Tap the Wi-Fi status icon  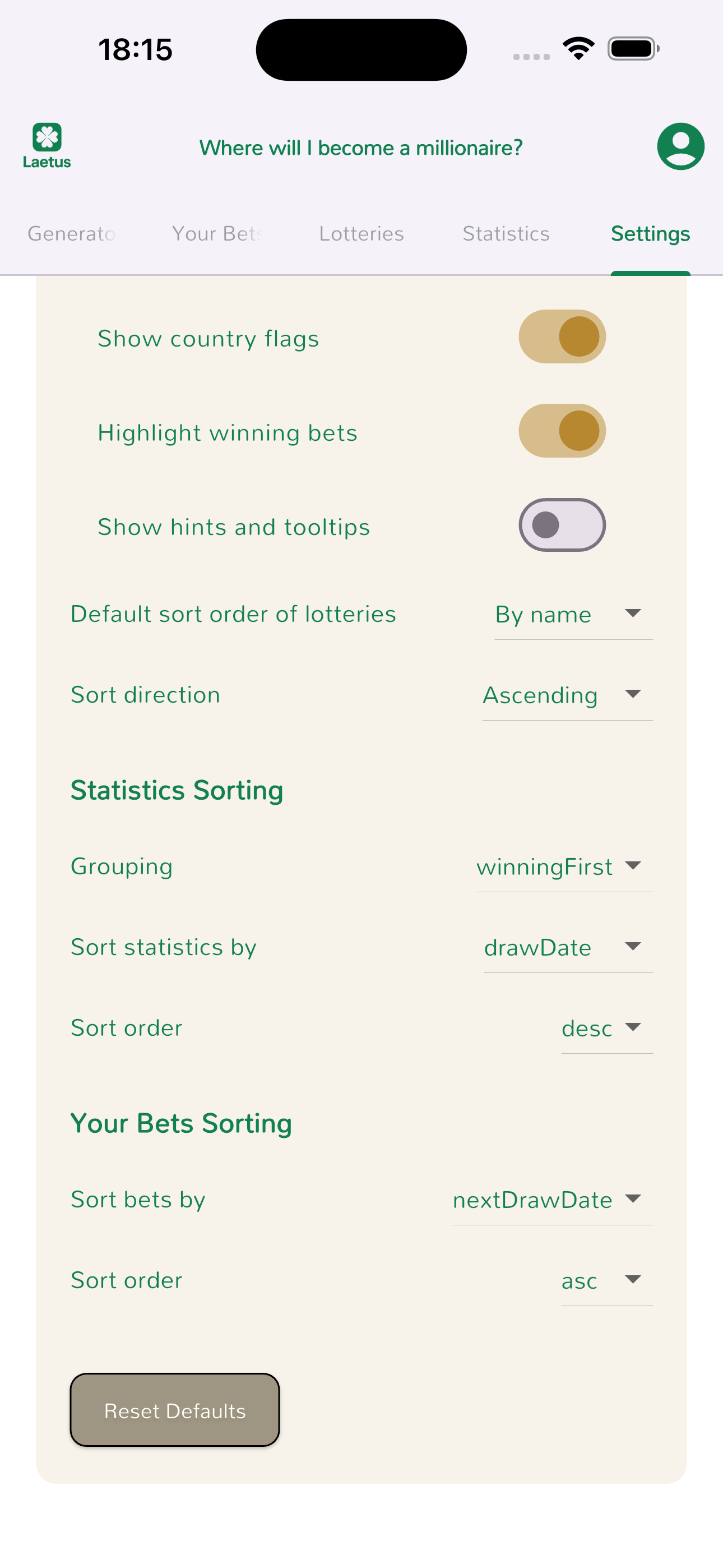click(577, 49)
